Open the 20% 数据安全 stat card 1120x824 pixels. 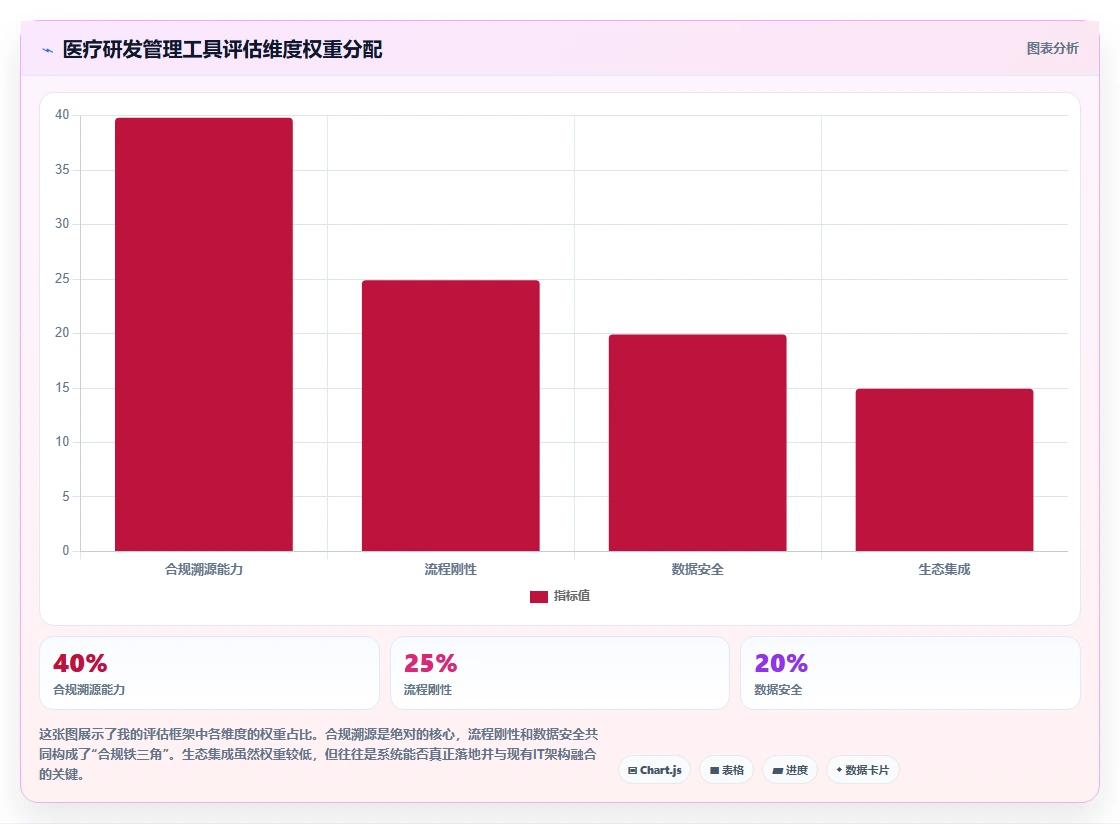(x=910, y=673)
